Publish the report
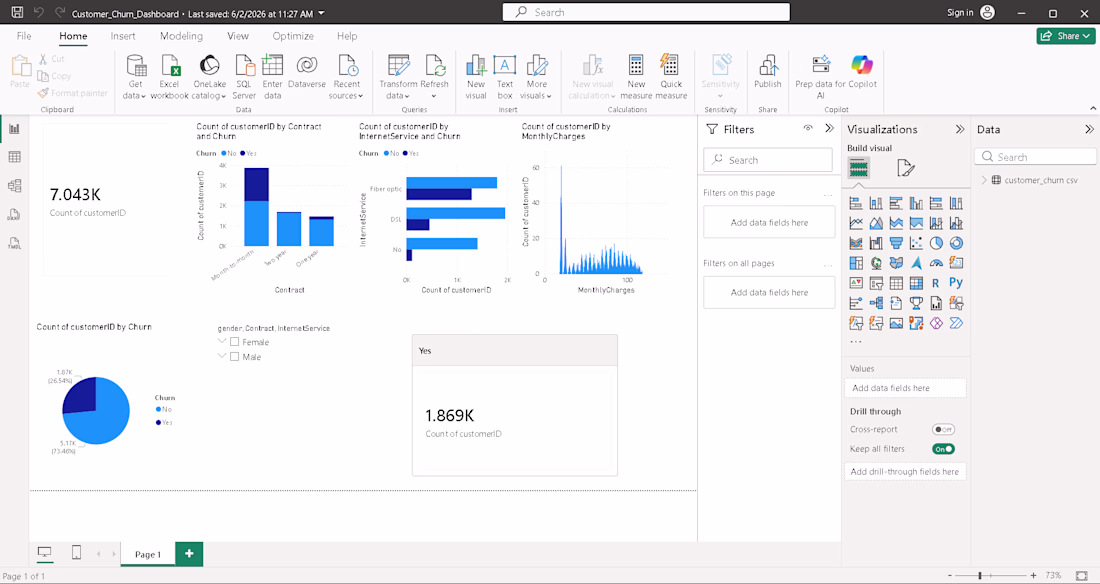Image resolution: width=1100 pixels, height=584 pixels. click(x=767, y=72)
